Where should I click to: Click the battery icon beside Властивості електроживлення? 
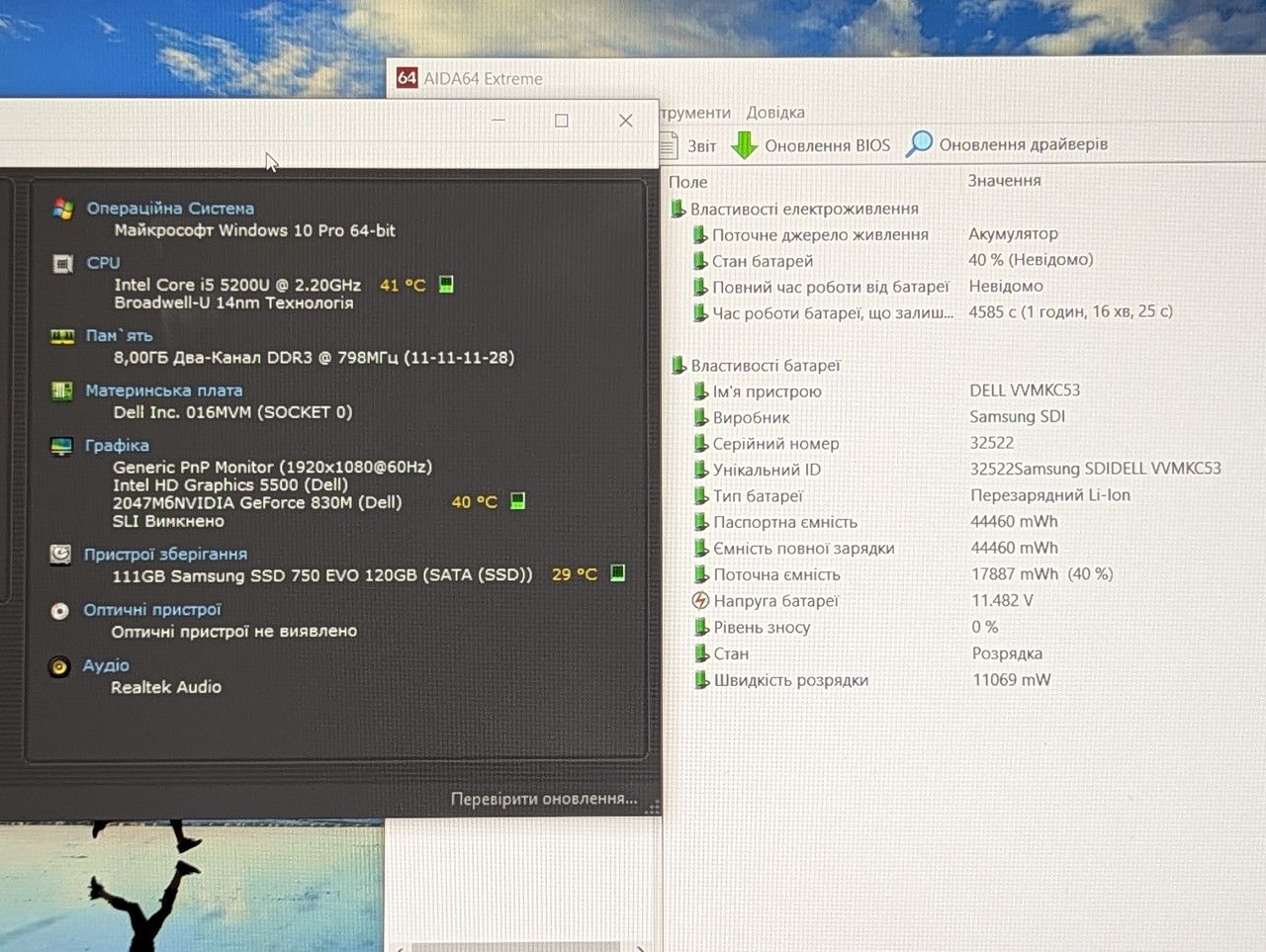click(678, 209)
